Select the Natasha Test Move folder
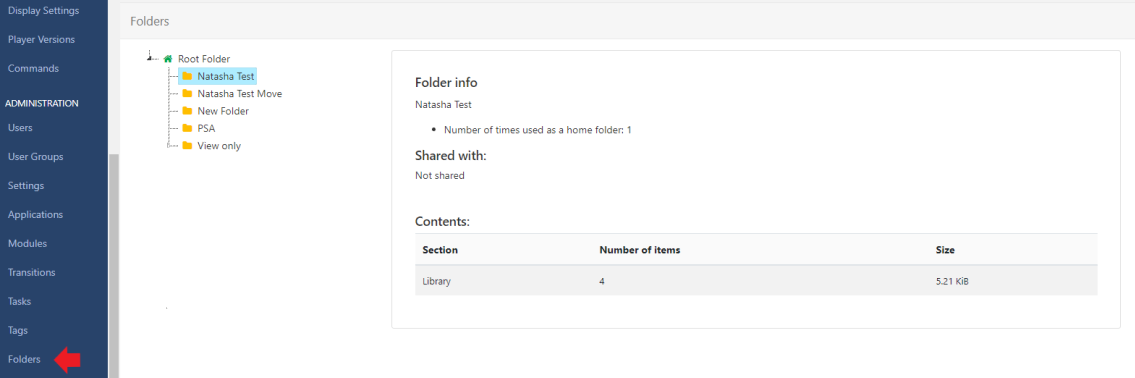The image size is (1135, 378). (240, 93)
